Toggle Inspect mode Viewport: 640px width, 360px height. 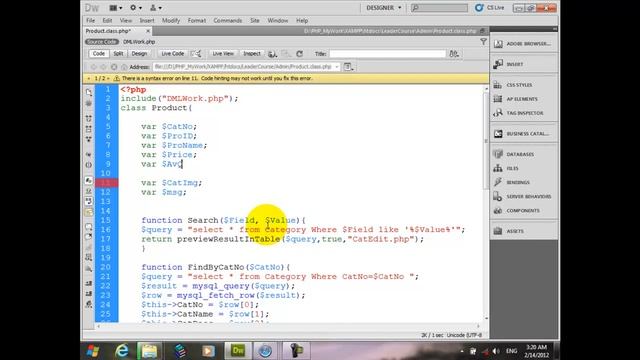[x=252, y=53]
